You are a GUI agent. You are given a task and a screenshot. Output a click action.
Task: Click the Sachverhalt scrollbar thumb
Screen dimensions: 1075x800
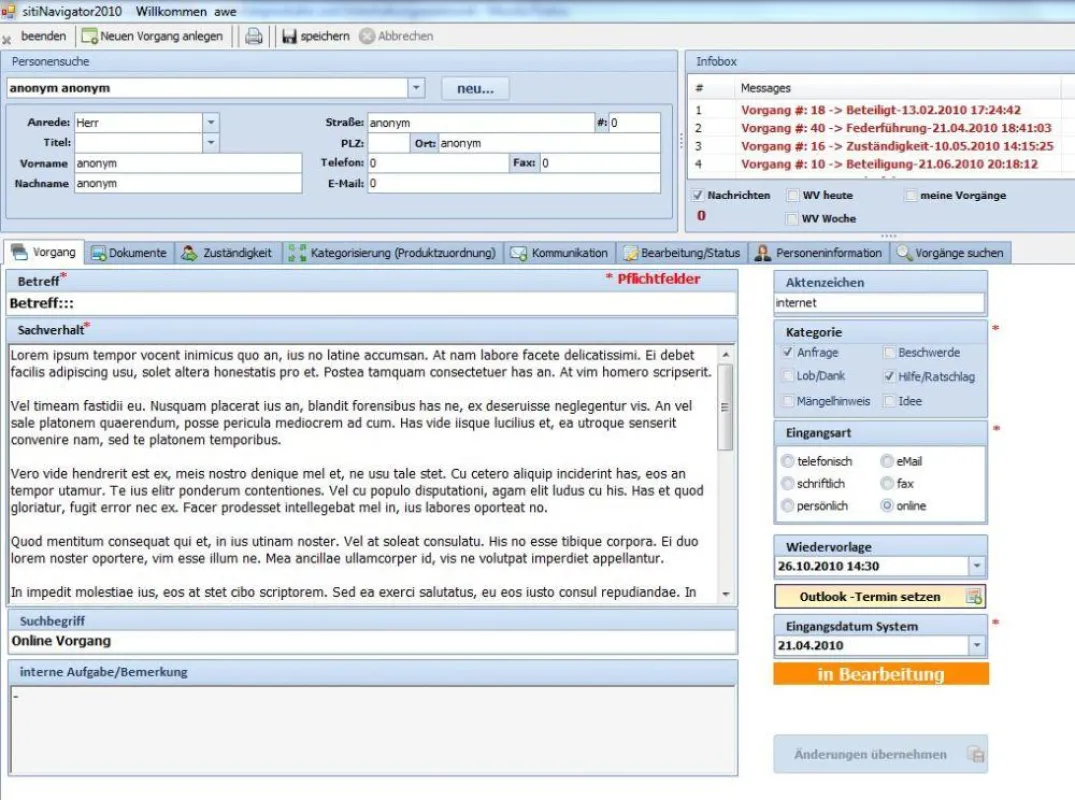click(725, 407)
